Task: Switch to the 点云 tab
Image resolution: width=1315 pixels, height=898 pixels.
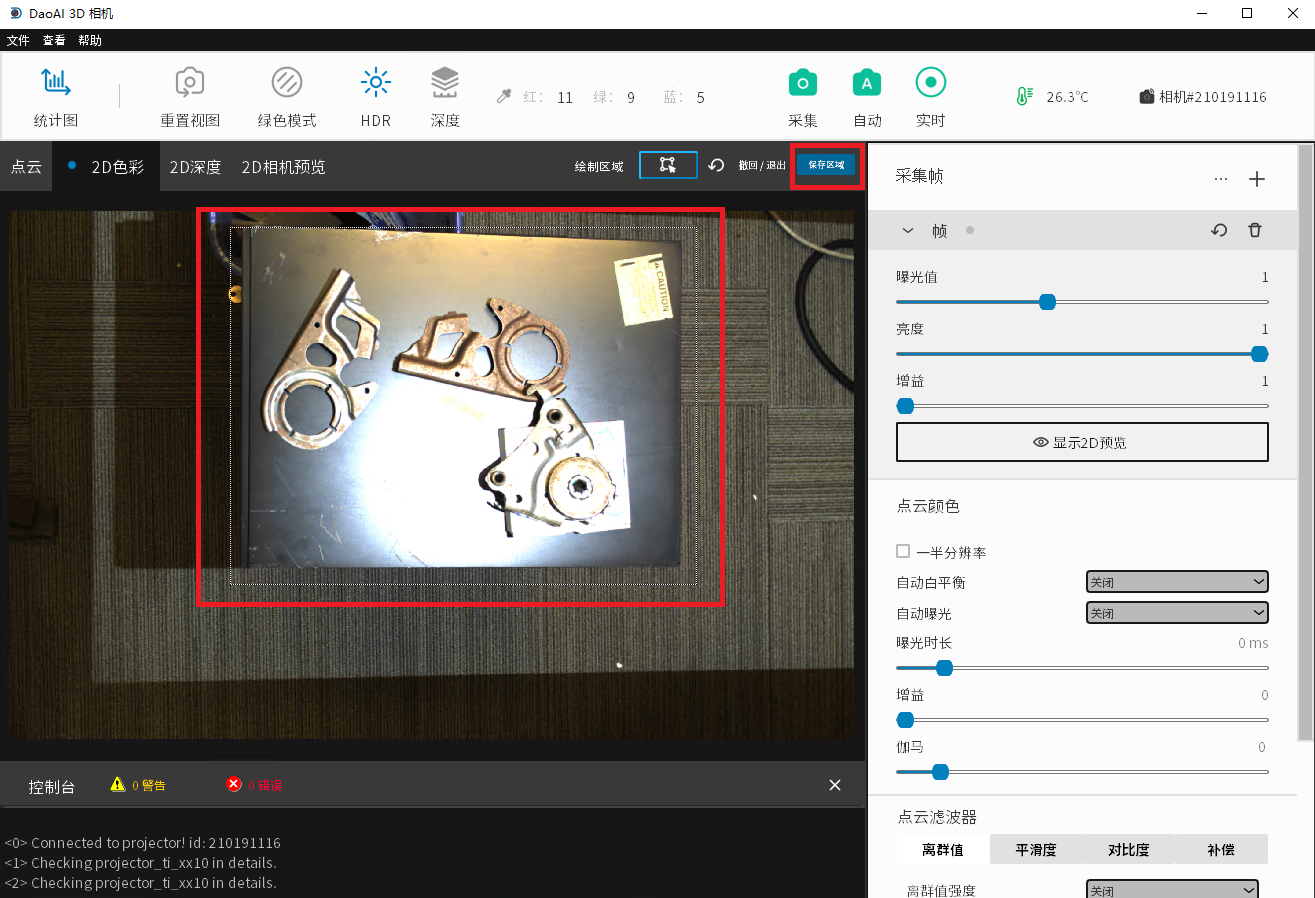Action: (x=26, y=167)
